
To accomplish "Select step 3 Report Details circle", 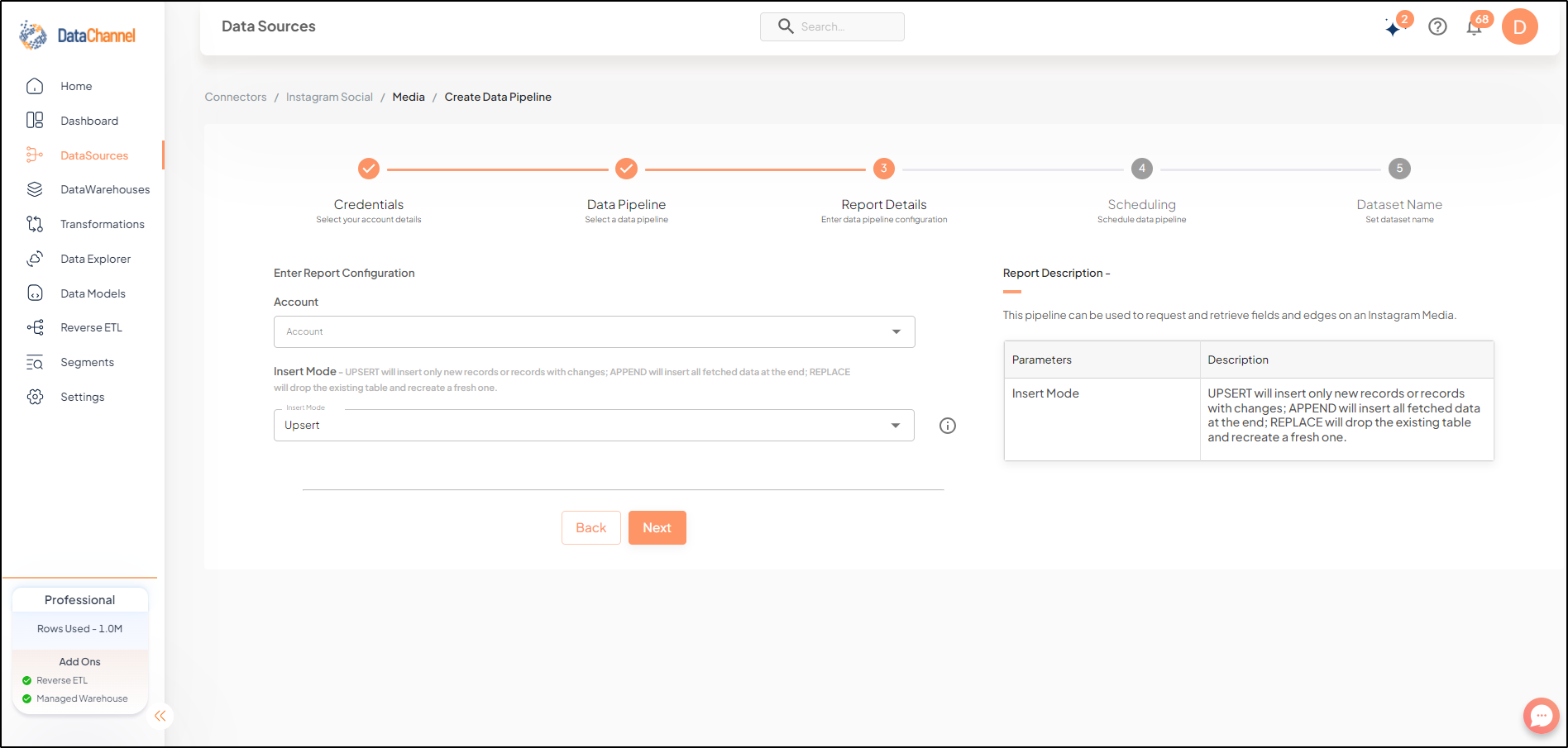I will click(884, 169).
